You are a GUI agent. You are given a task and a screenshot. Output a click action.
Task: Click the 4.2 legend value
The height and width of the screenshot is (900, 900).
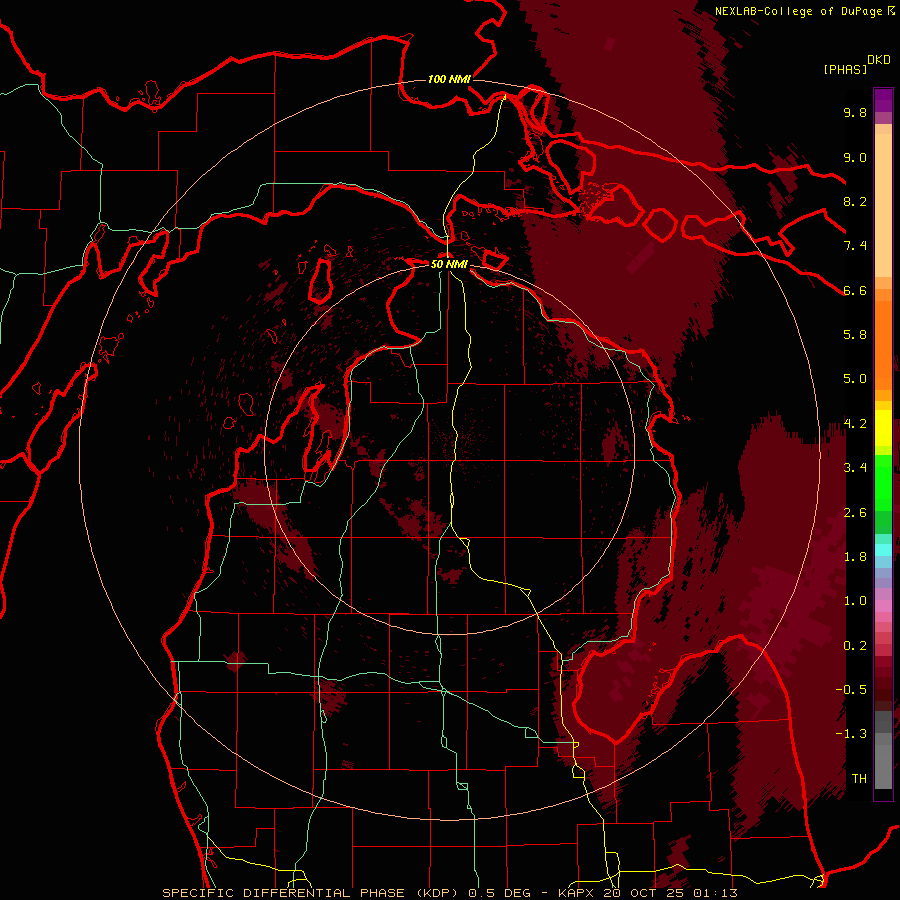855,424
